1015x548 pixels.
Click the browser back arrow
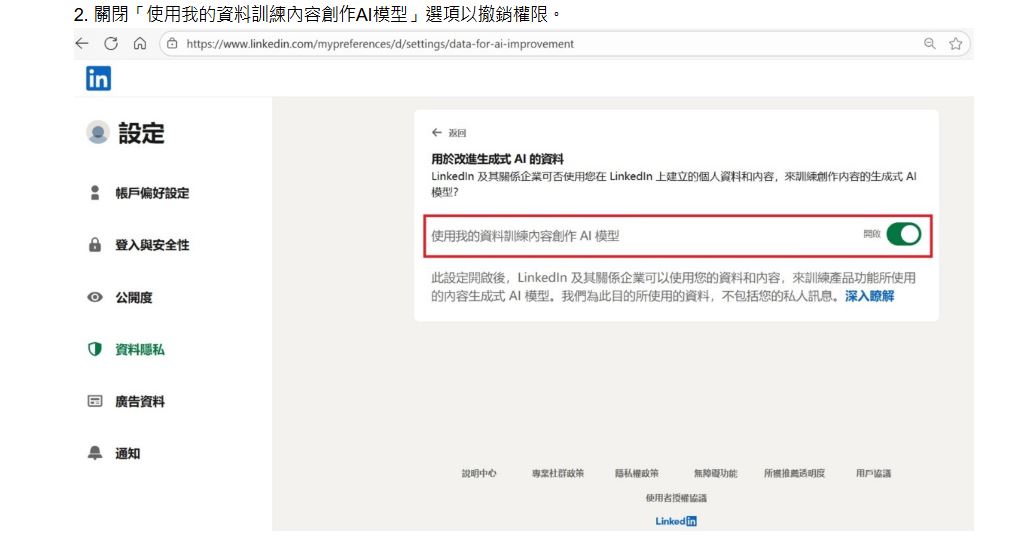coord(82,44)
